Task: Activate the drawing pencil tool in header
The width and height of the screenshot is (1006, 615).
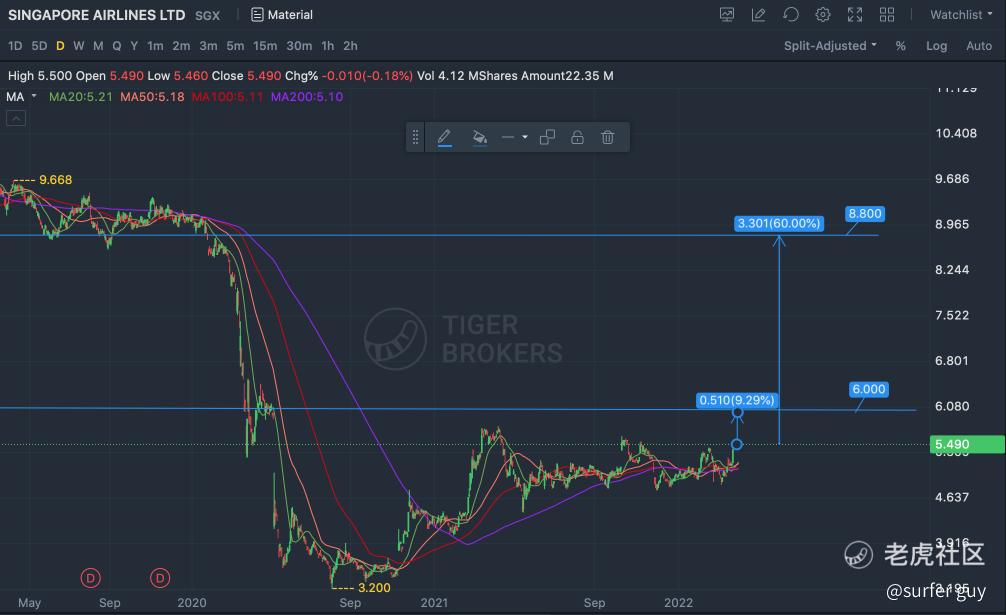Action: click(x=758, y=15)
